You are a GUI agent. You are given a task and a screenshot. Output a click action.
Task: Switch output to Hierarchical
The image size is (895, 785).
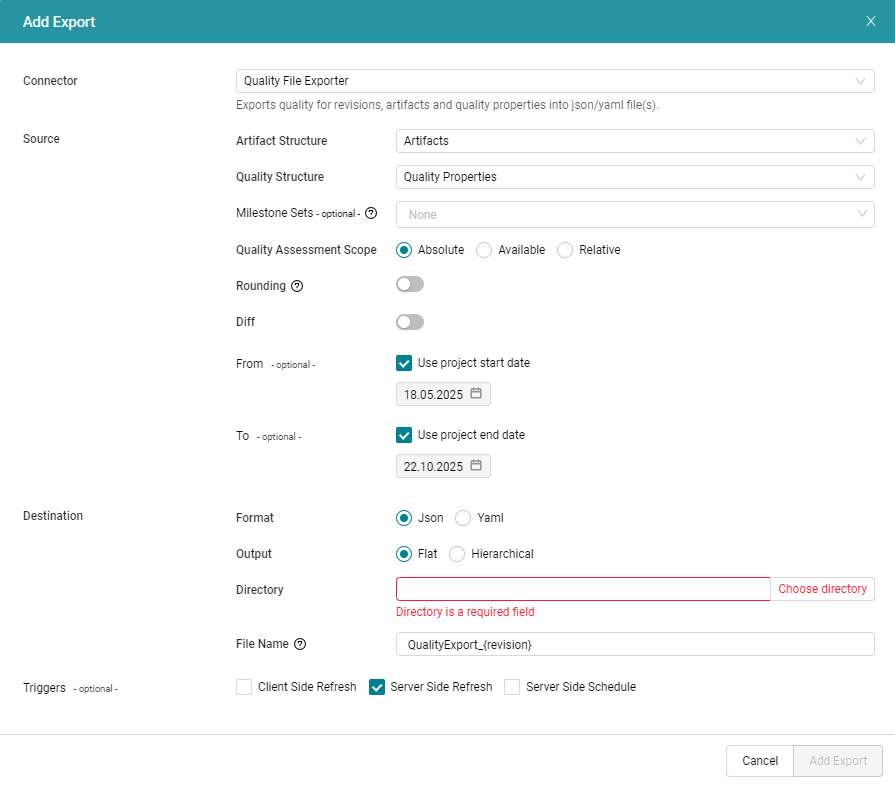[456, 554]
